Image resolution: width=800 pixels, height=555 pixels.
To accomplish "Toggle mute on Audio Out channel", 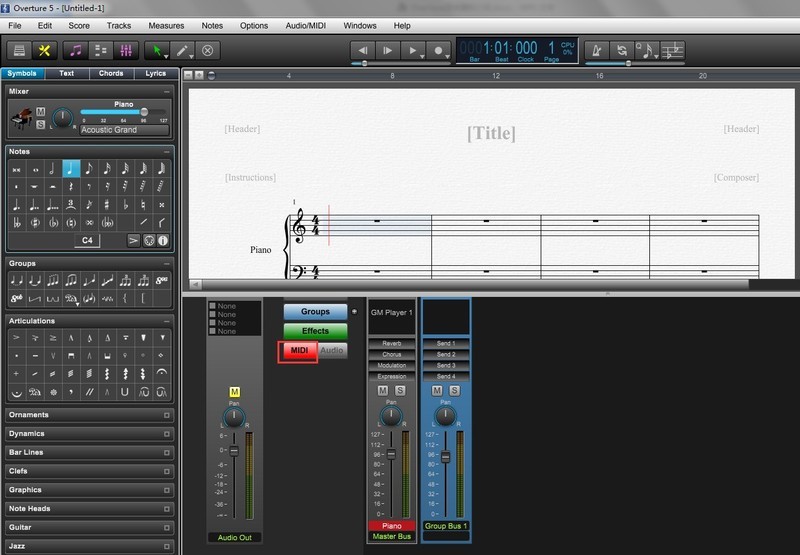I will (234, 391).
